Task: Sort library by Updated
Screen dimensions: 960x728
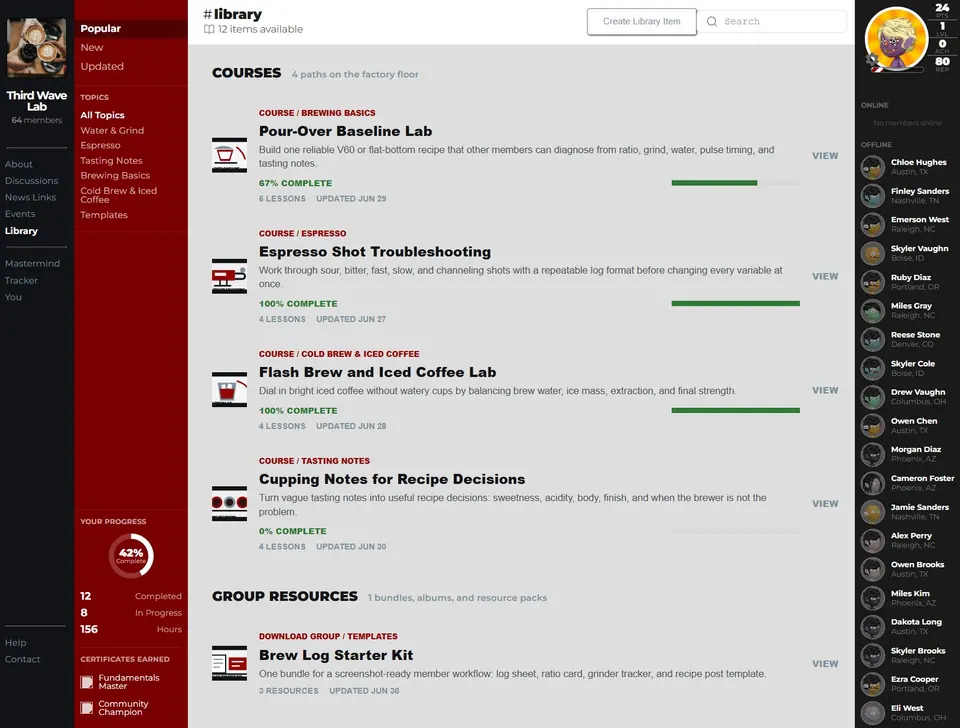Action: (x=102, y=66)
